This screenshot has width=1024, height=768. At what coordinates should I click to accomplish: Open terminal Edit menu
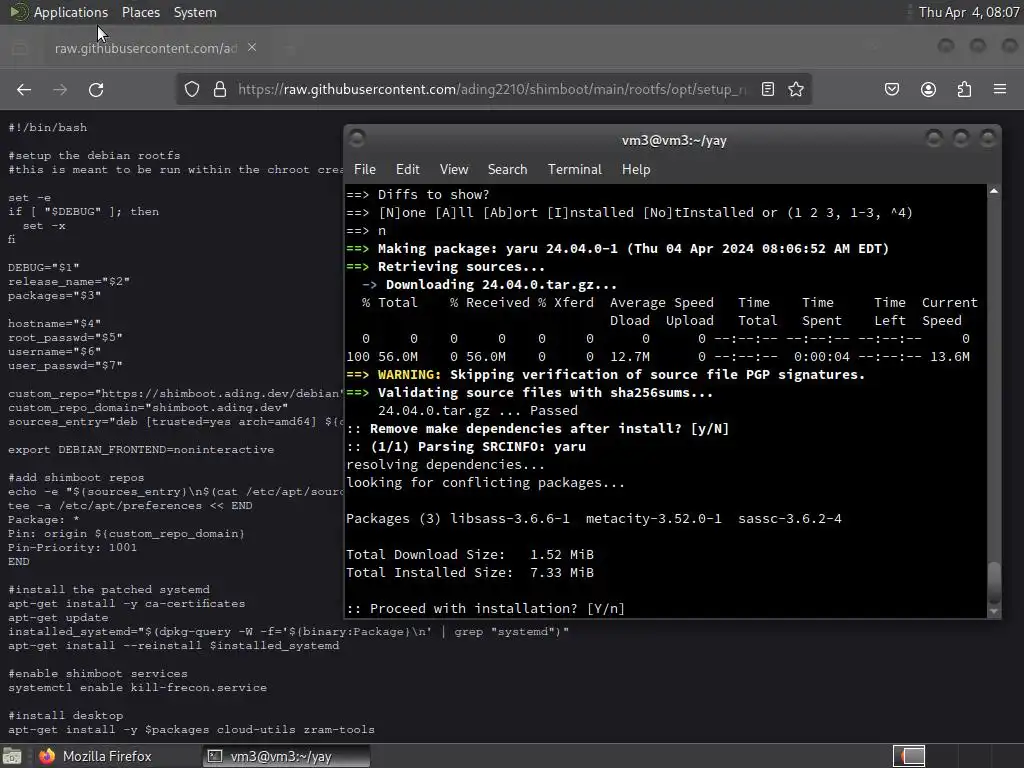point(408,169)
